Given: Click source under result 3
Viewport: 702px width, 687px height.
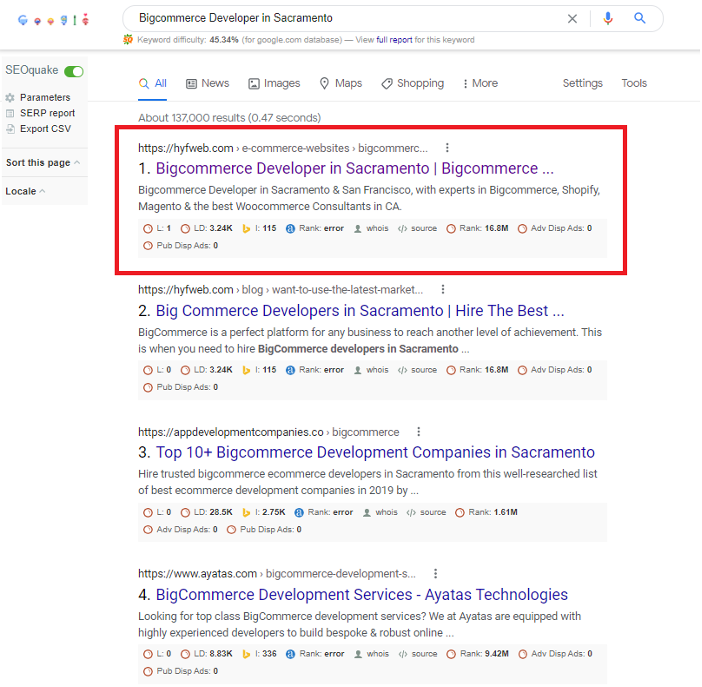Looking at the screenshot, I should [x=427, y=513].
